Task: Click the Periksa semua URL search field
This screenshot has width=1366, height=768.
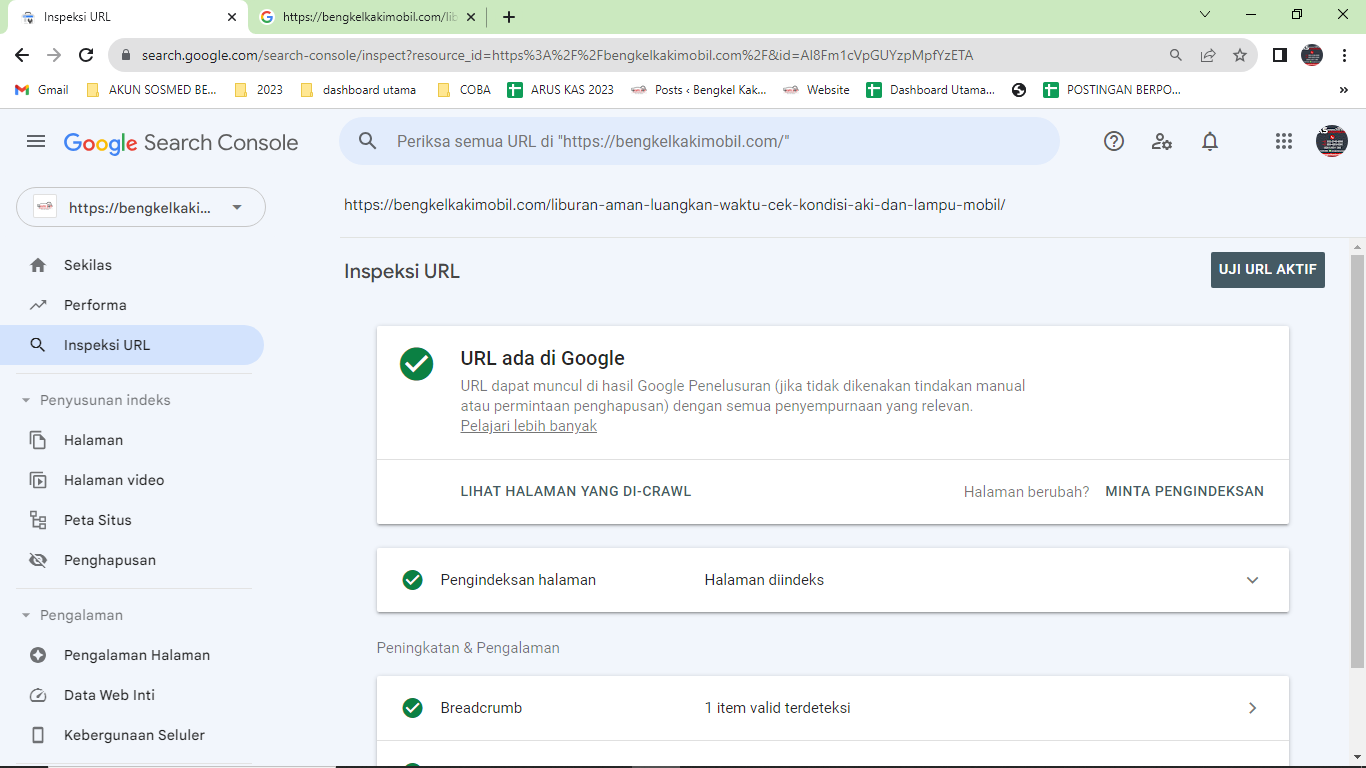Action: click(699, 141)
